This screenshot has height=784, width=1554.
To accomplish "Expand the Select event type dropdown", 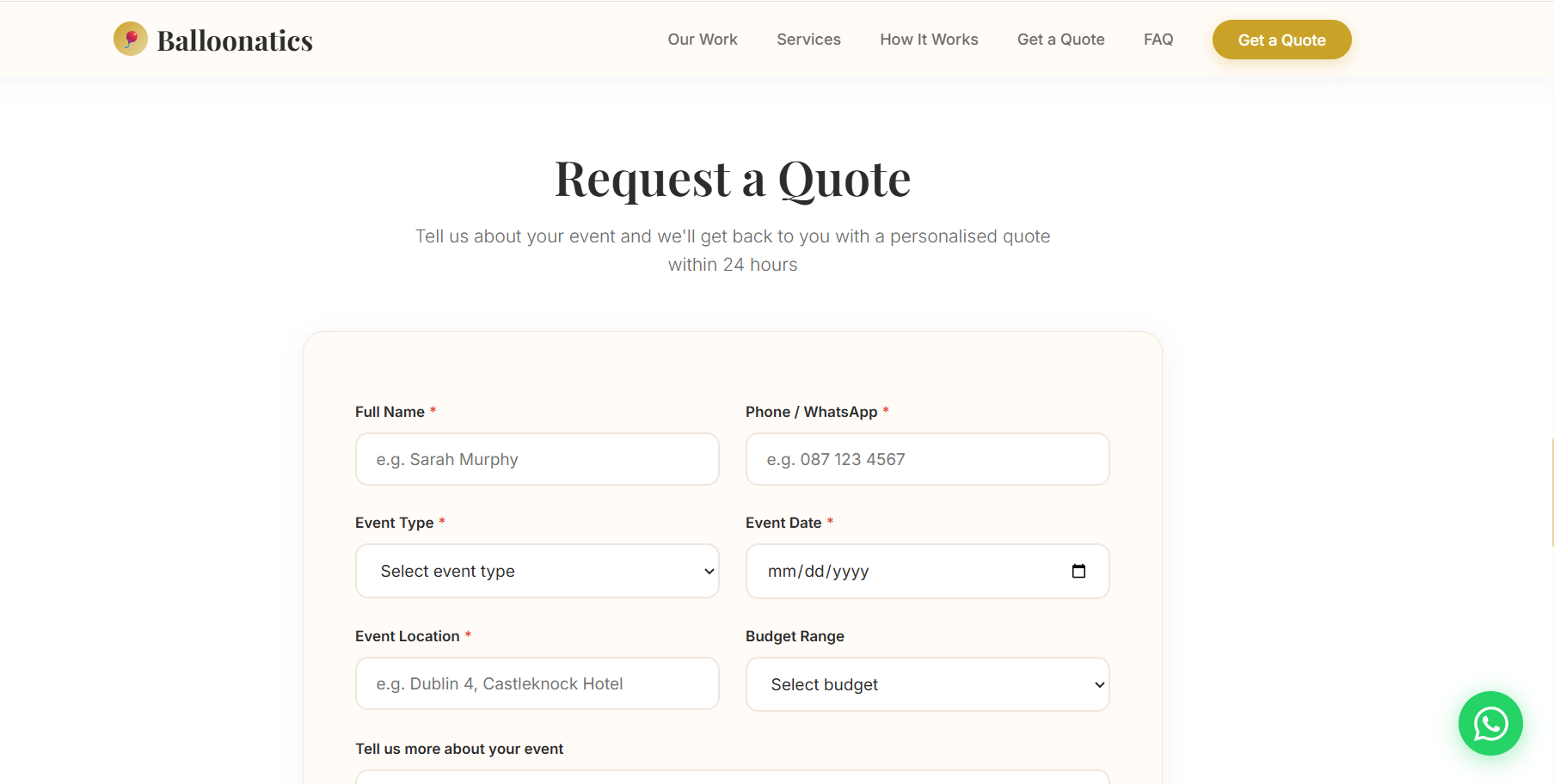I will [x=537, y=571].
